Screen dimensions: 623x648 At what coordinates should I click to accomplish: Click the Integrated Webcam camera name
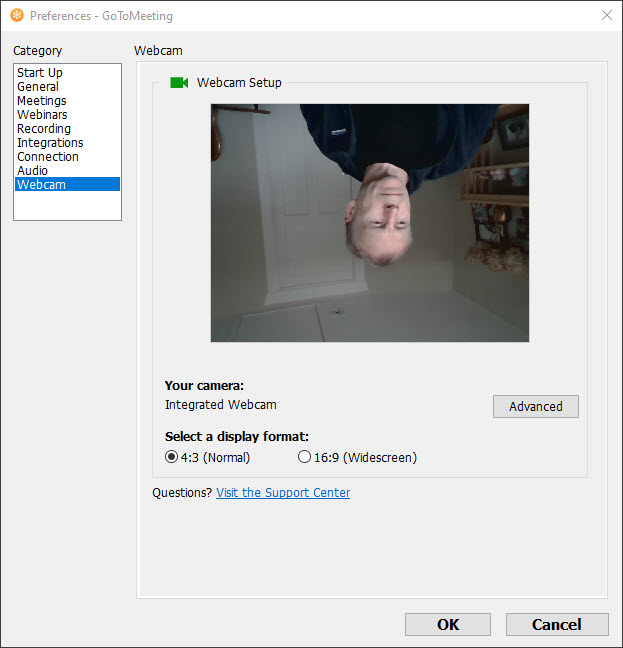(220, 405)
